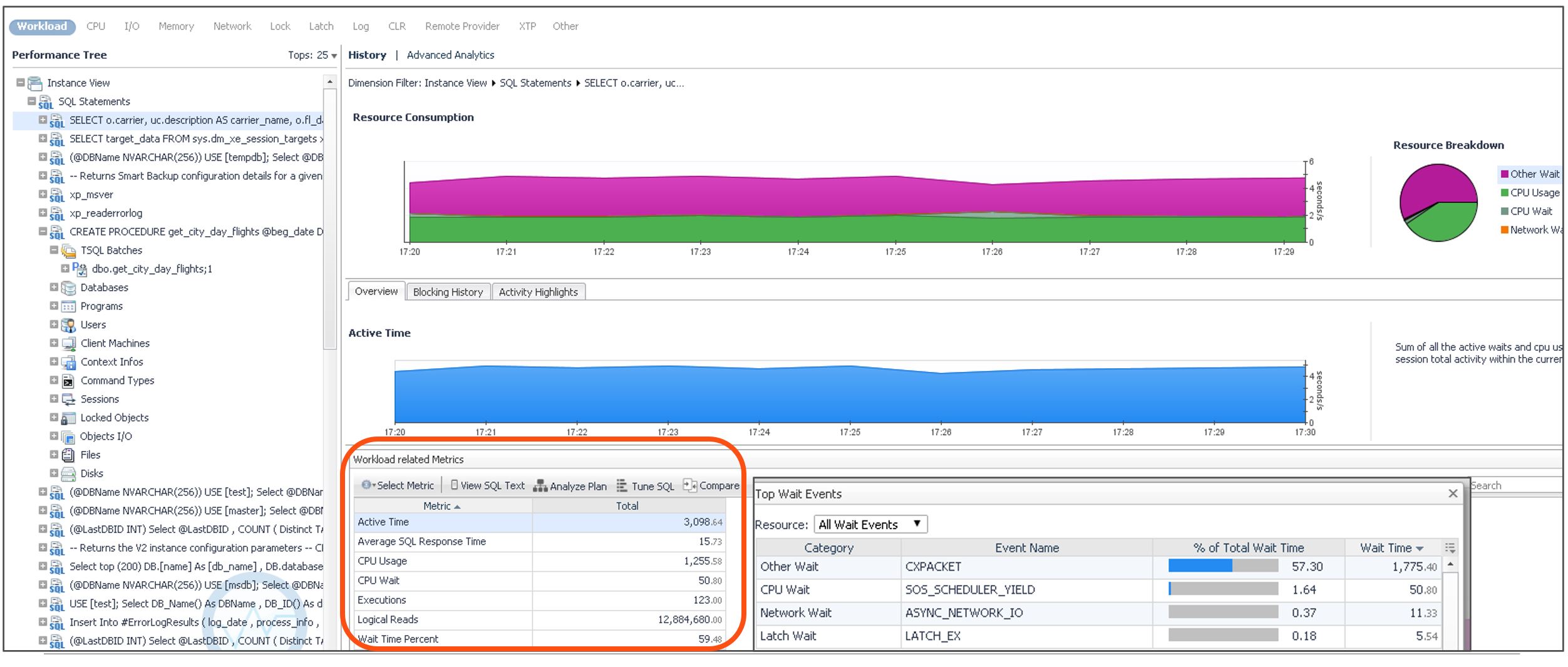Collapse the TSQL Batches node
Image resolution: width=1568 pixels, height=667 pixels.
point(54,250)
